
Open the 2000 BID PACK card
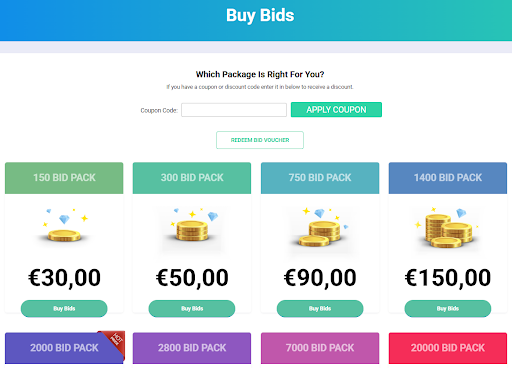64,348
